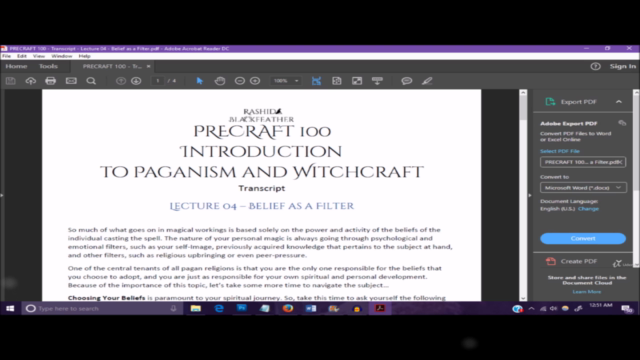Click the document vertical scrollbar thumb
Image resolution: width=640 pixels, height=360 pixels.
523,108
